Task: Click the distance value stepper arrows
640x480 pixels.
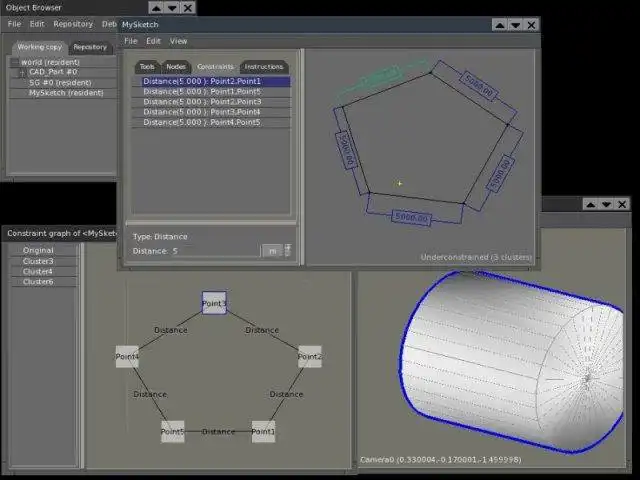Action: 288,251
